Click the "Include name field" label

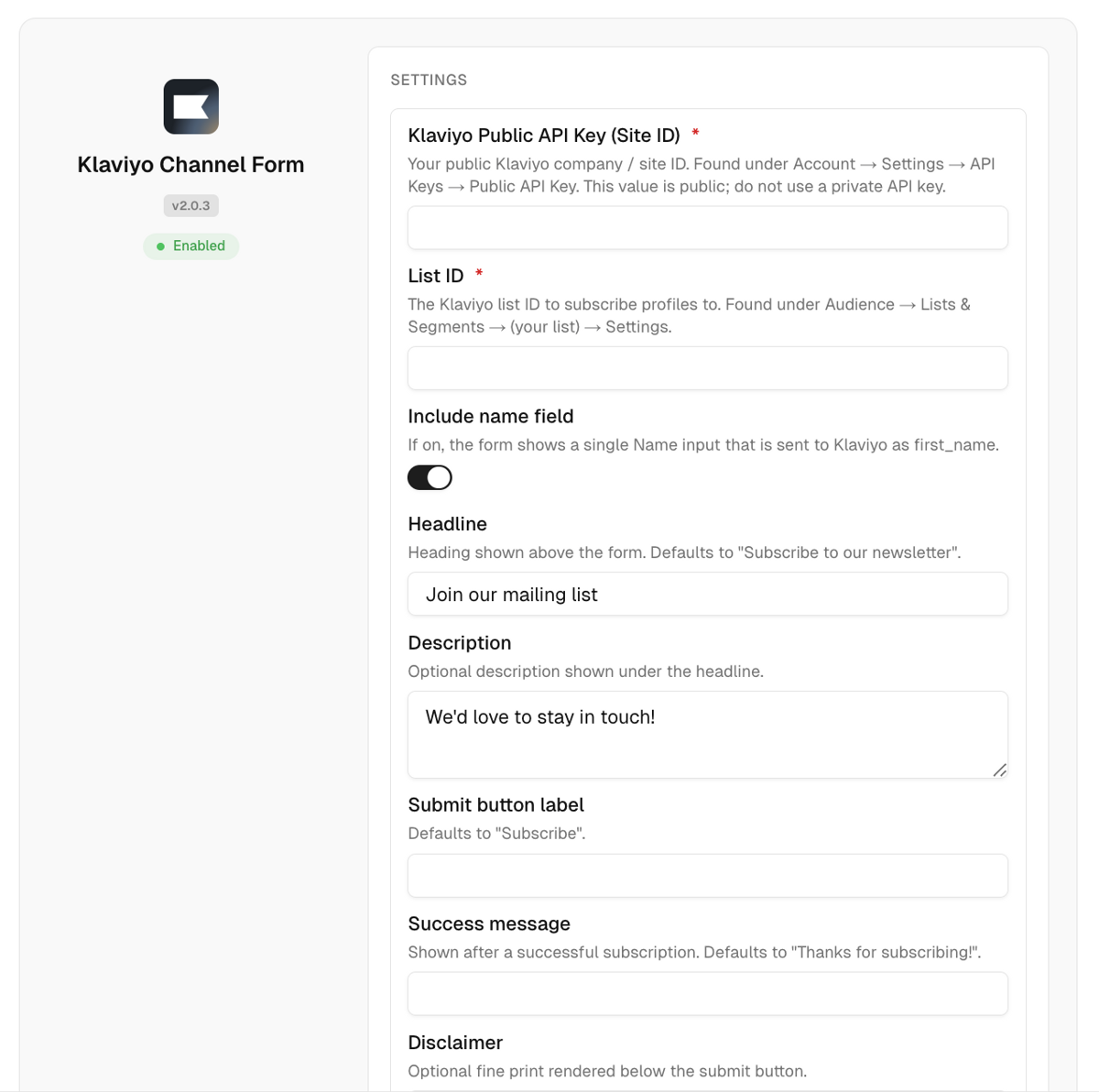pyautogui.click(x=491, y=416)
